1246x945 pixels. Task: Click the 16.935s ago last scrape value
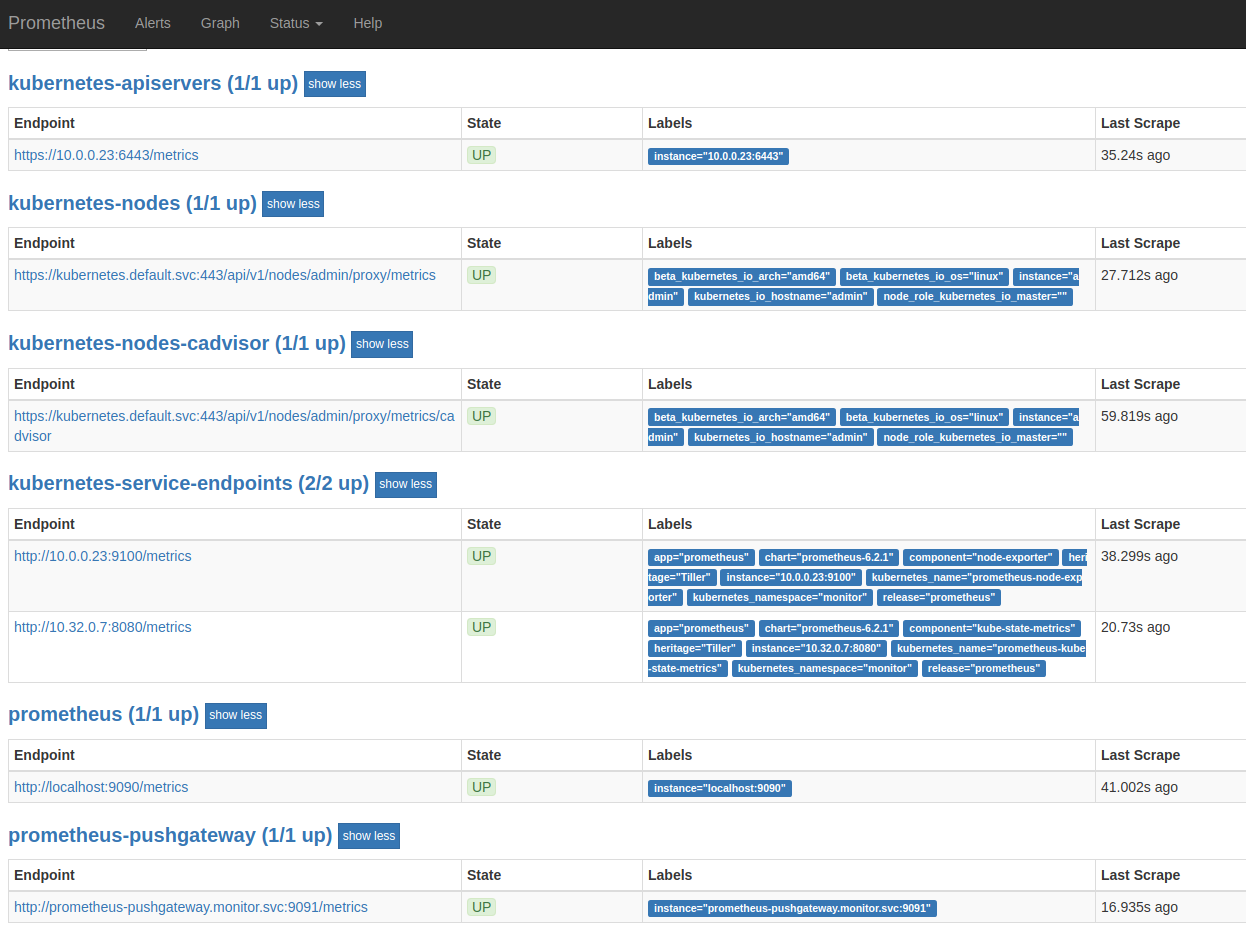[x=1139, y=907]
